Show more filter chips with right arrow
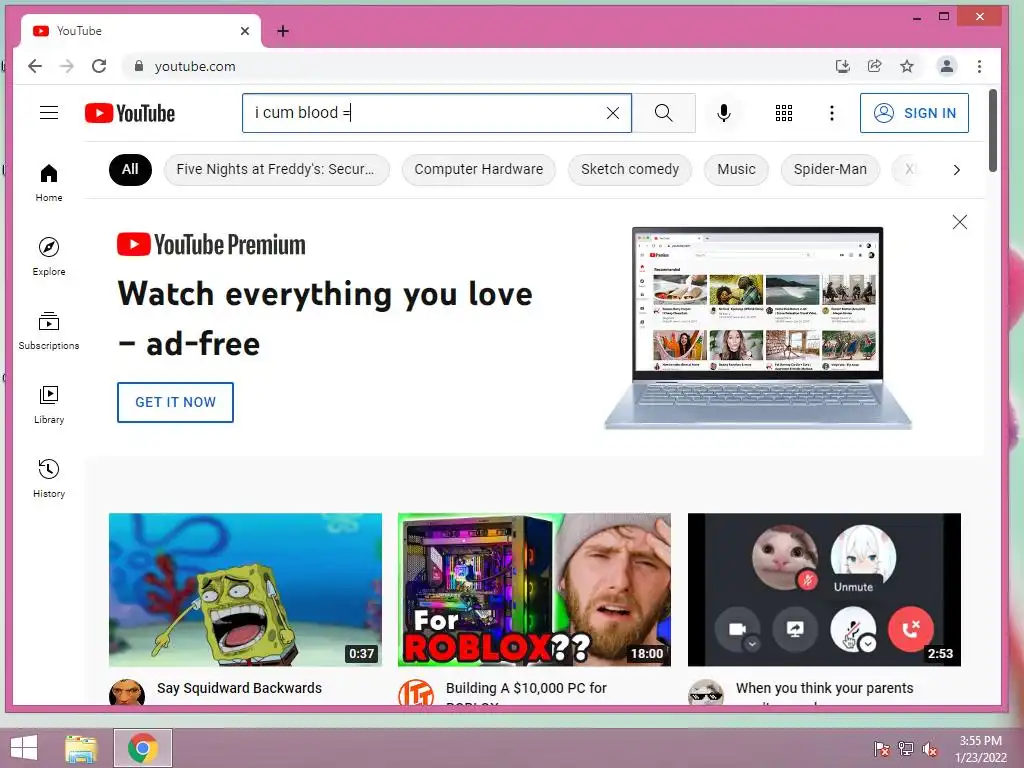The height and width of the screenshot is (768, 1024). pyautogui.click(x=957, y=170)
